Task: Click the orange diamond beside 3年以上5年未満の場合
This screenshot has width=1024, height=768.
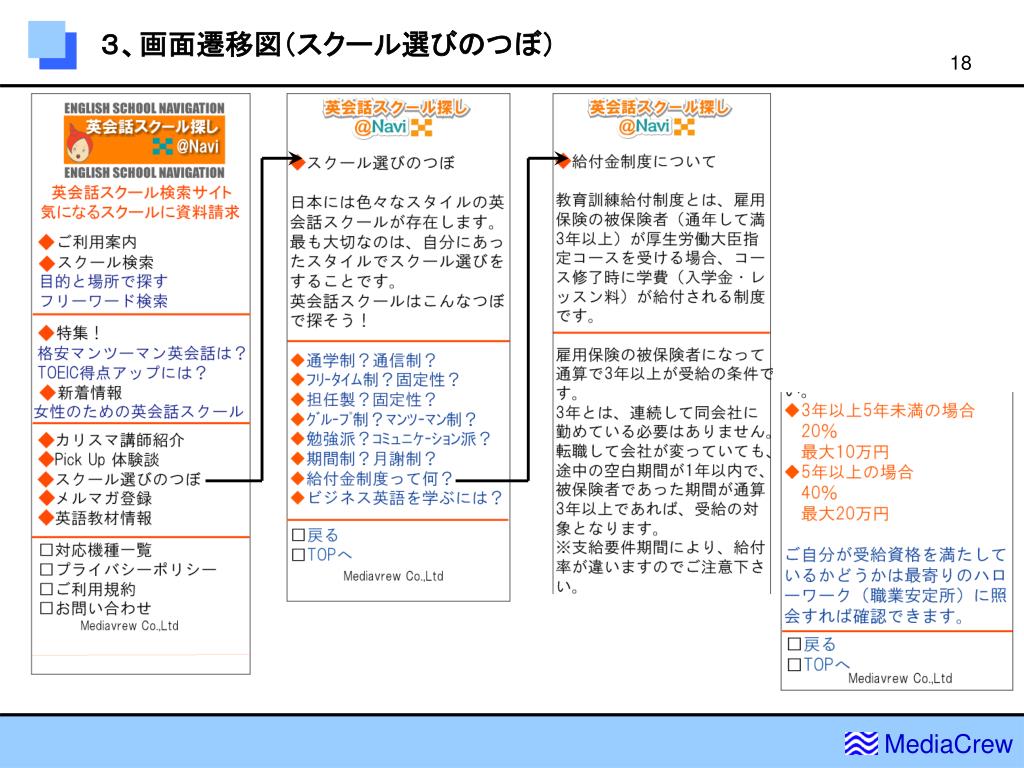Action: click(792, 410)
